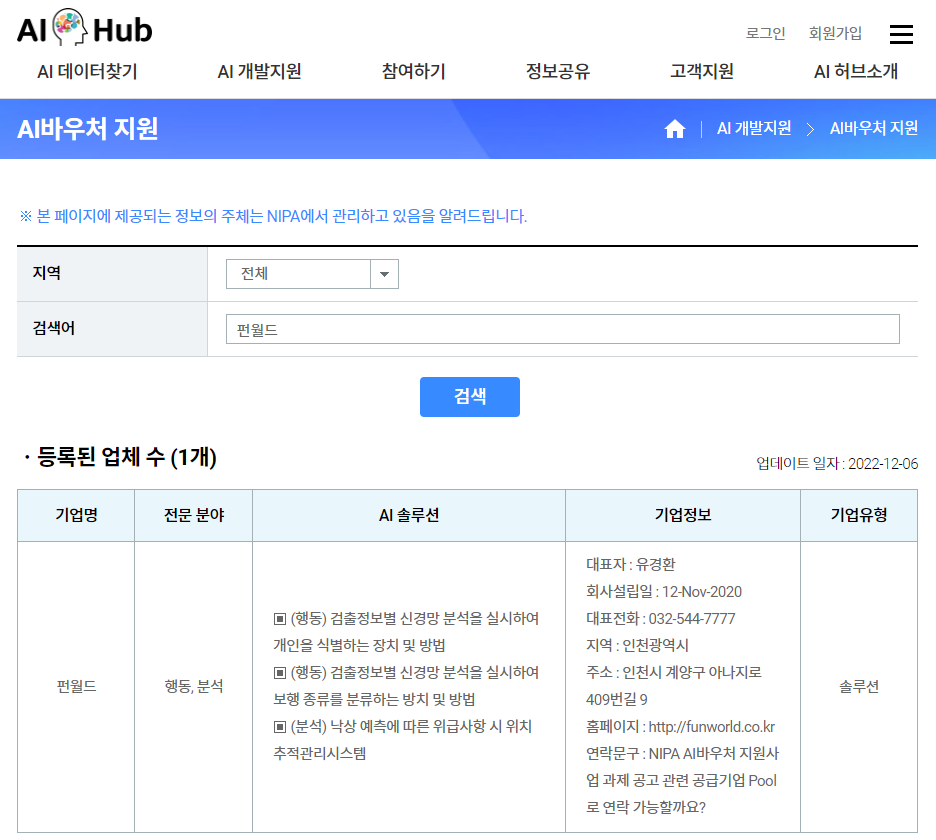Screen dimensions: 936x840
Task: Click AI 개발지원 in the breadcrumb
Action: [754, 129]
